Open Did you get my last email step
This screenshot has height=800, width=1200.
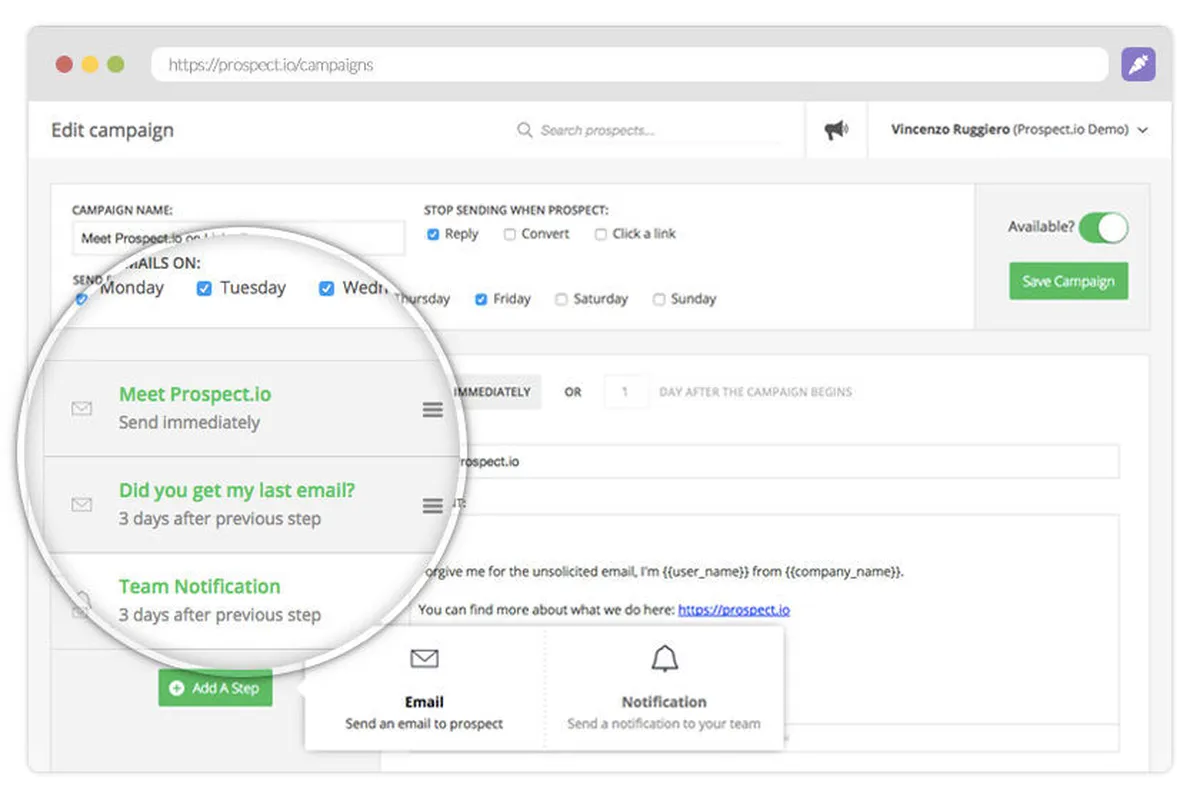237,490
